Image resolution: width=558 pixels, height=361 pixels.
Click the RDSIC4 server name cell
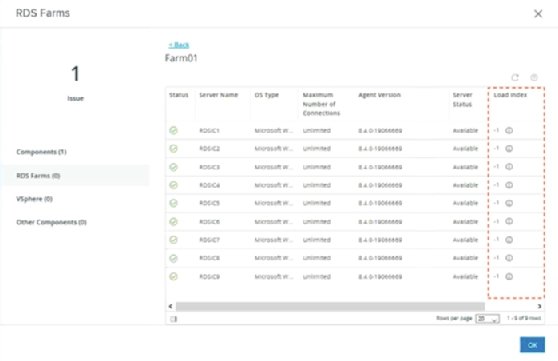(x=209, y=185)
